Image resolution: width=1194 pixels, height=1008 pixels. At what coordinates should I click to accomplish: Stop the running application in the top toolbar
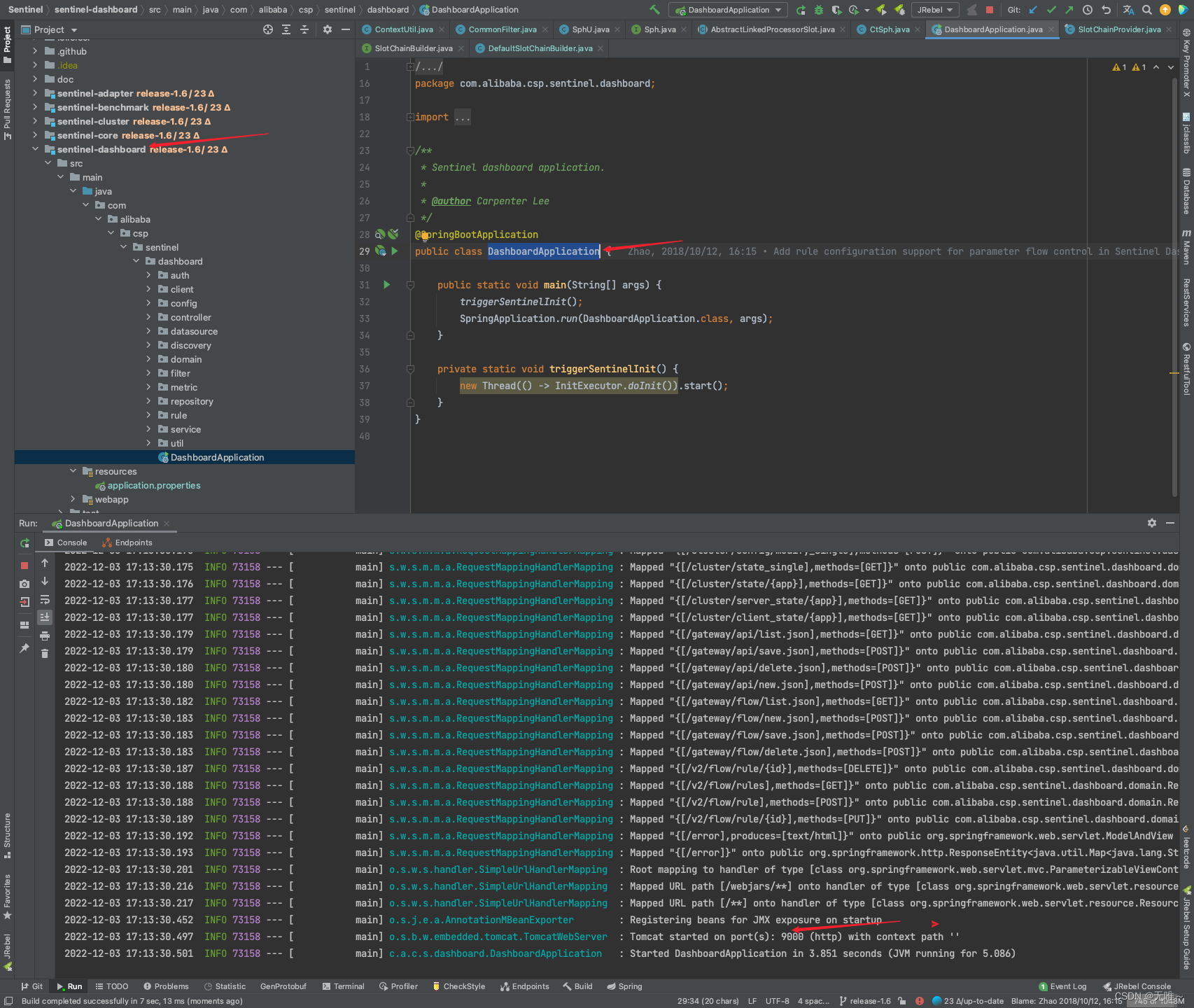[x=989, y=10]
